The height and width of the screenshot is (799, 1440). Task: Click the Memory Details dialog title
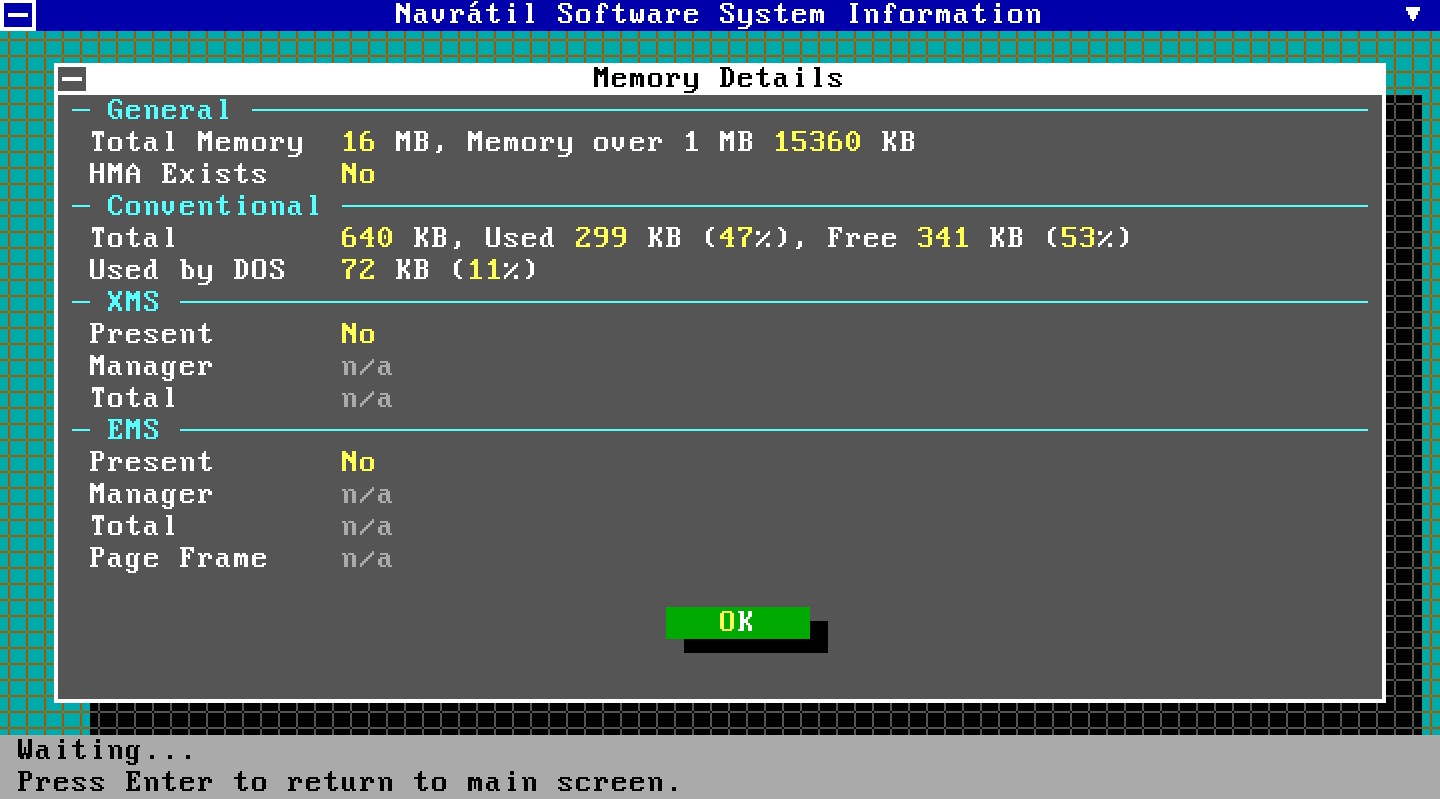(718, 78)
